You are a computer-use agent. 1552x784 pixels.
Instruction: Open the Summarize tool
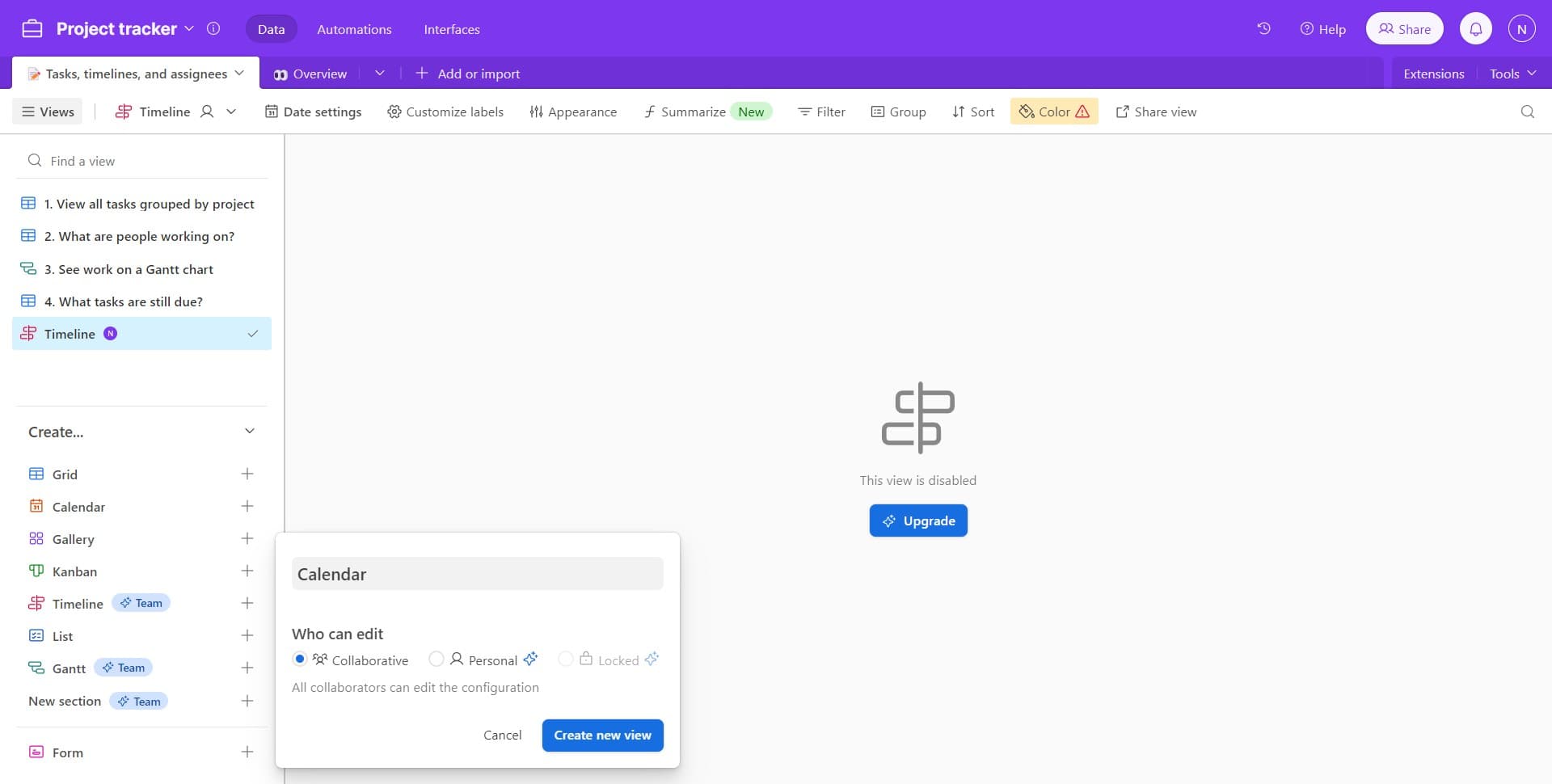tap(694, 112)
